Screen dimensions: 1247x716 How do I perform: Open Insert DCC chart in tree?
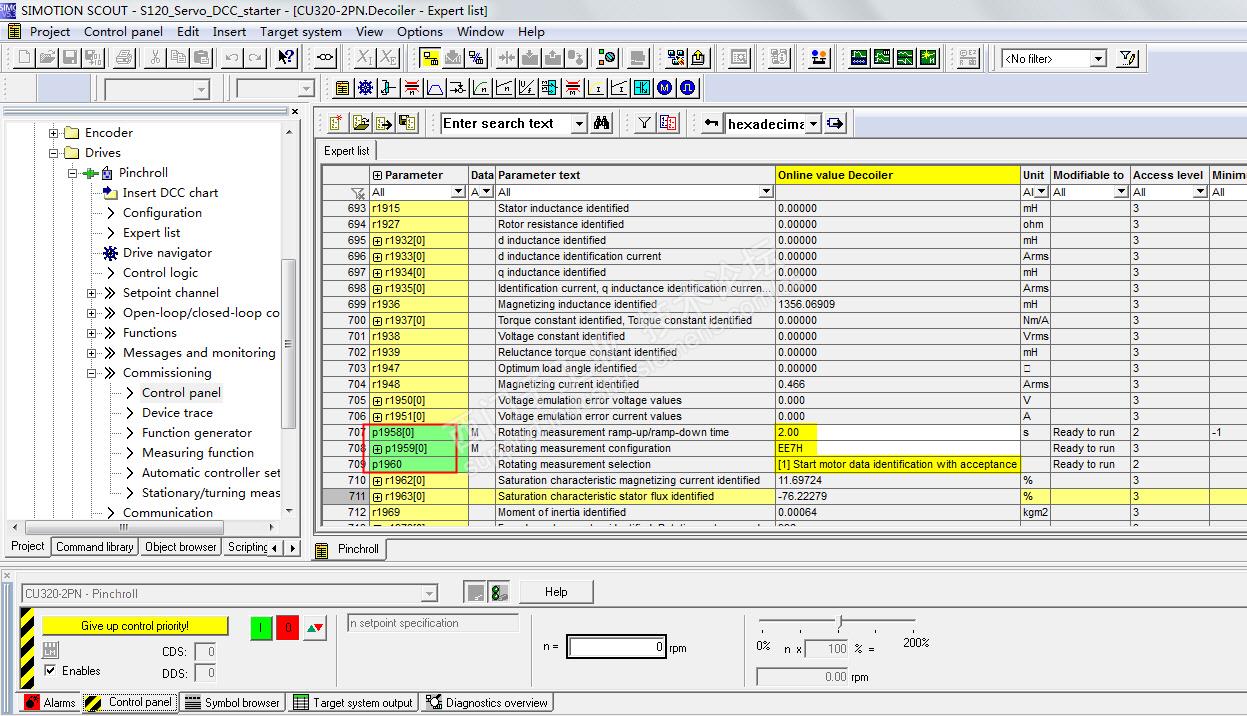[170, 193]
